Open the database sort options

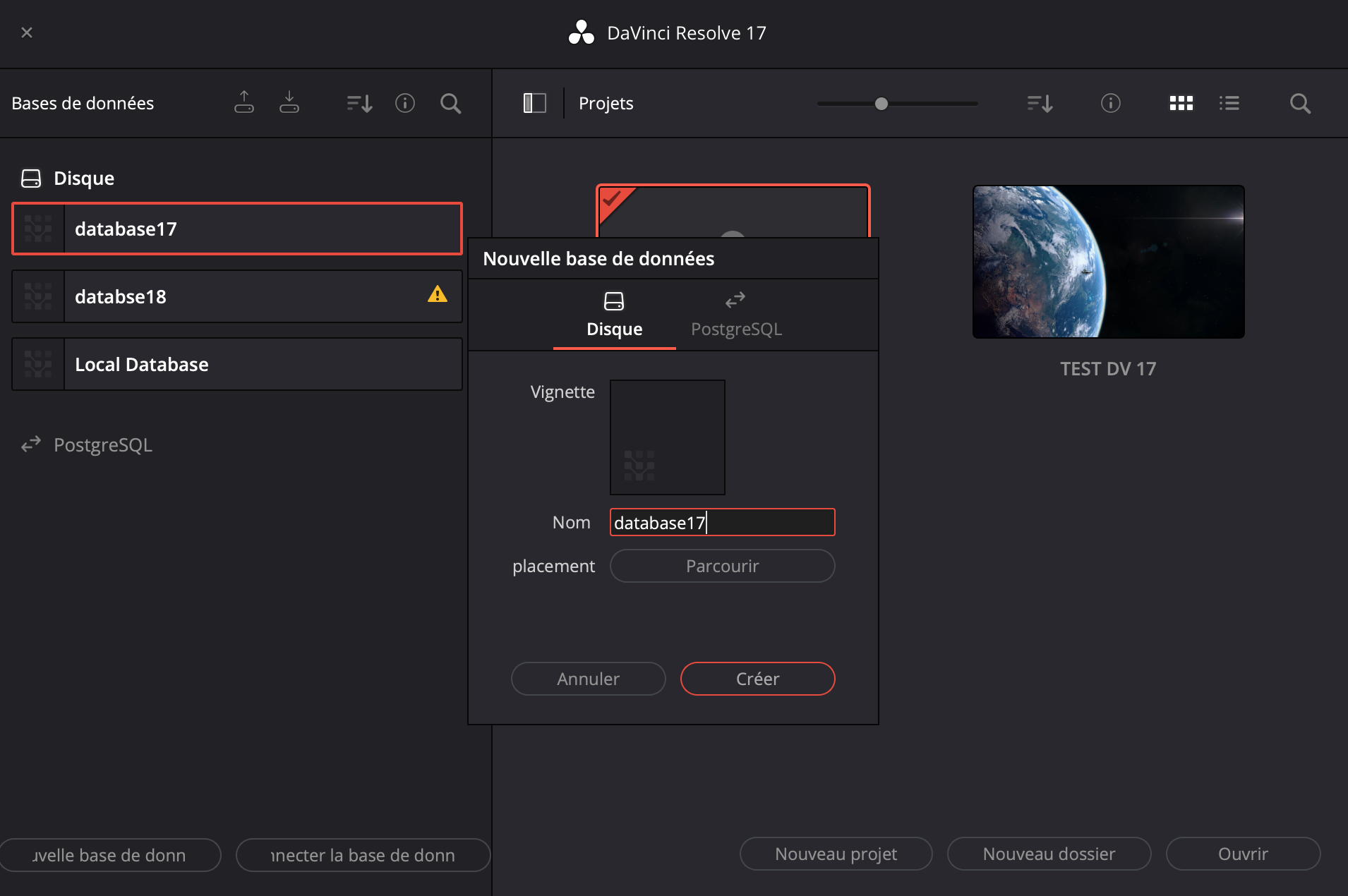tap(359, 103)
